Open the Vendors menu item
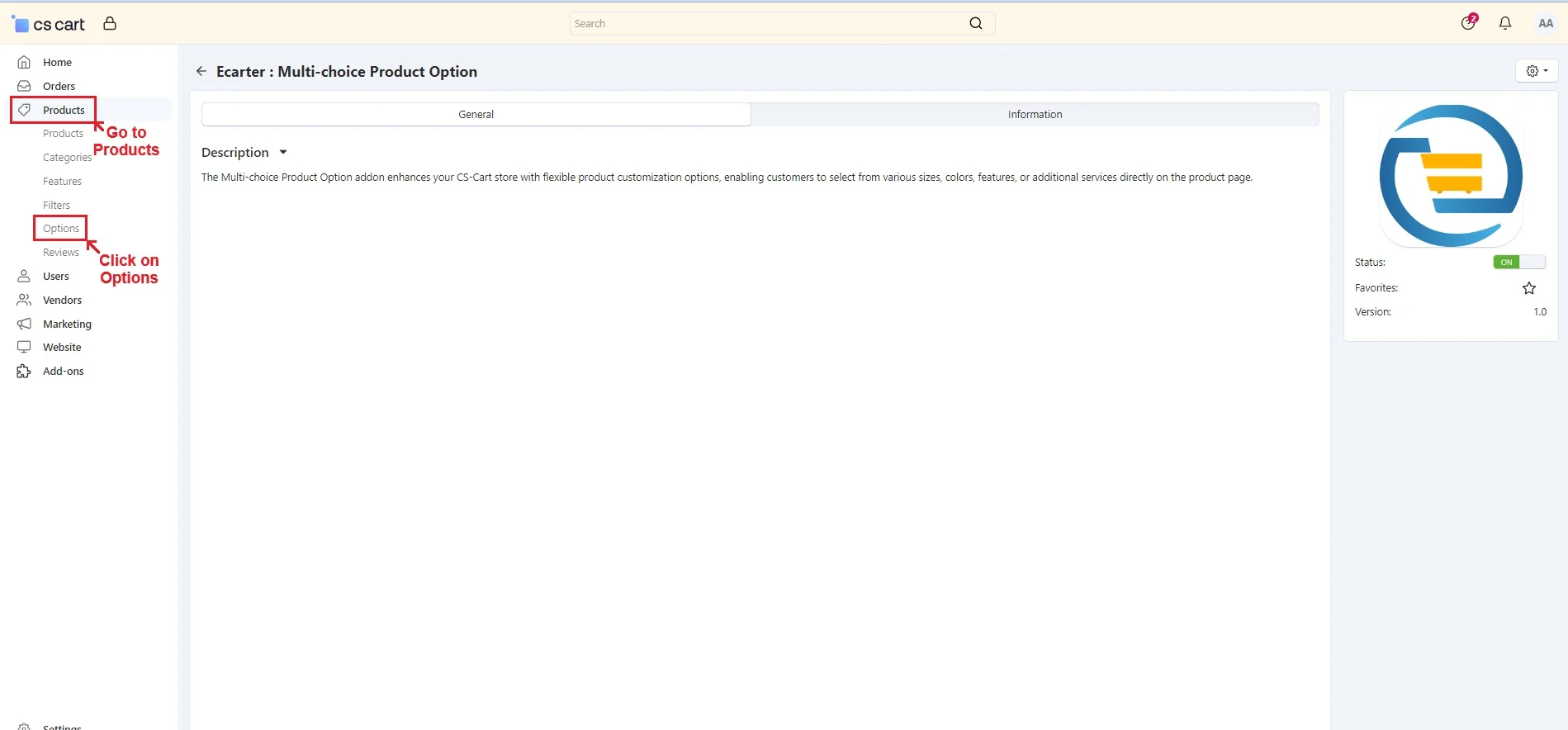The height and width of the screenshot is (730, 1568). (x=62, y=300)
